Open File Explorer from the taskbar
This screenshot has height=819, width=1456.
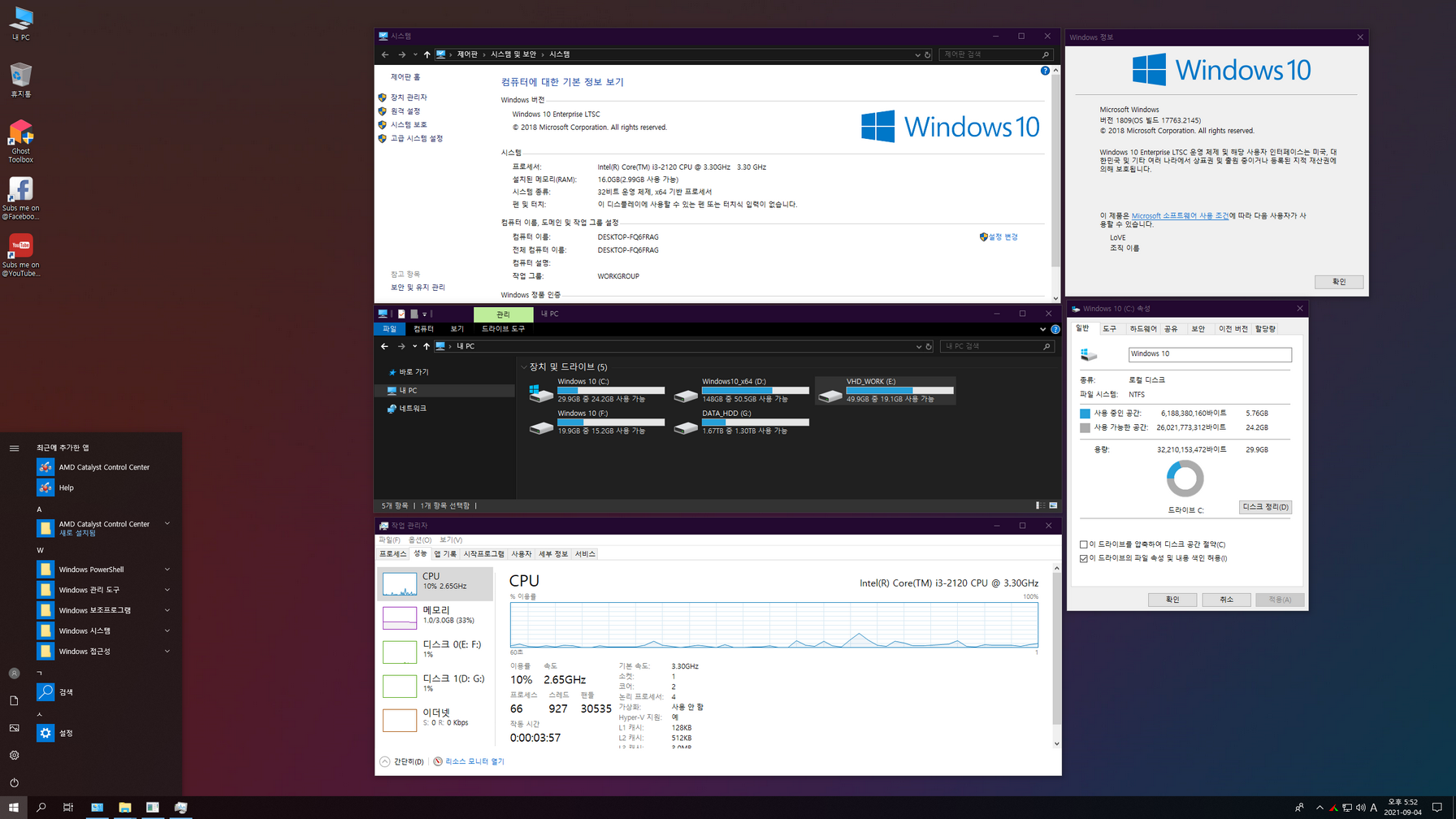point(124,807)
